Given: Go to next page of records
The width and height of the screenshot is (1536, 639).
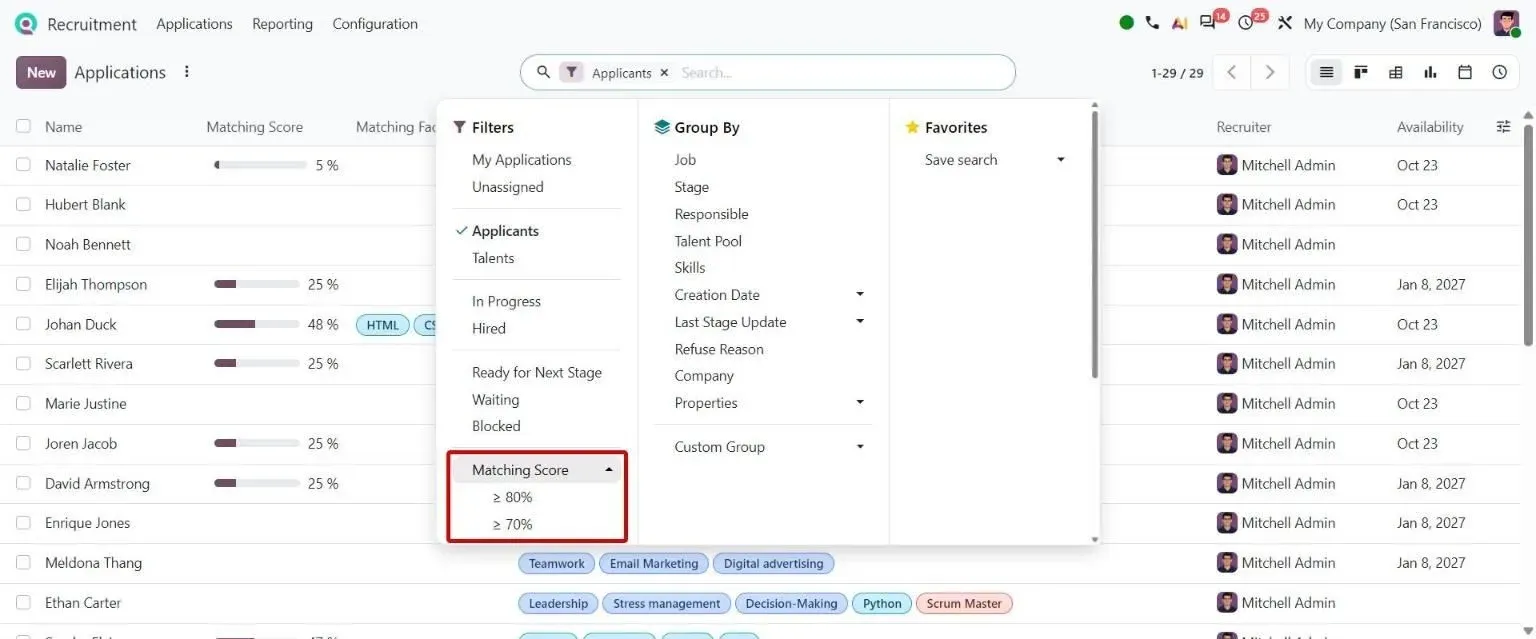Looking at the screenshot, I should coord(1270,72).
